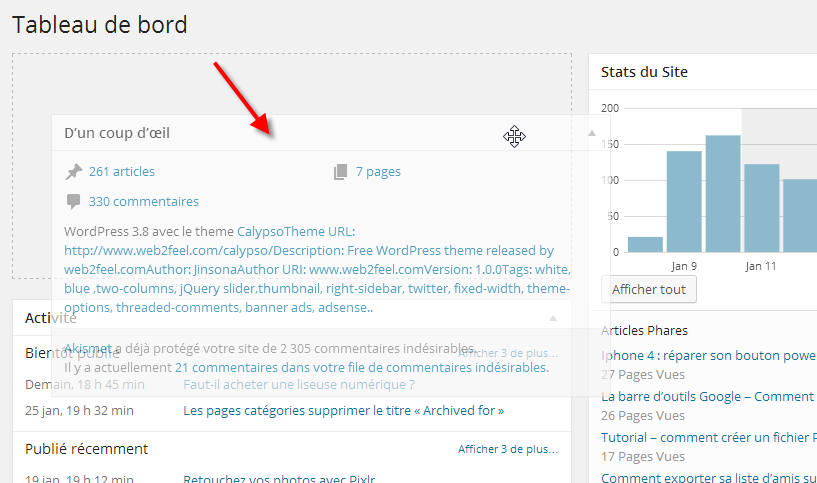Open the Iphone 4 réparer son bouton article

click(x=708, y=355)
